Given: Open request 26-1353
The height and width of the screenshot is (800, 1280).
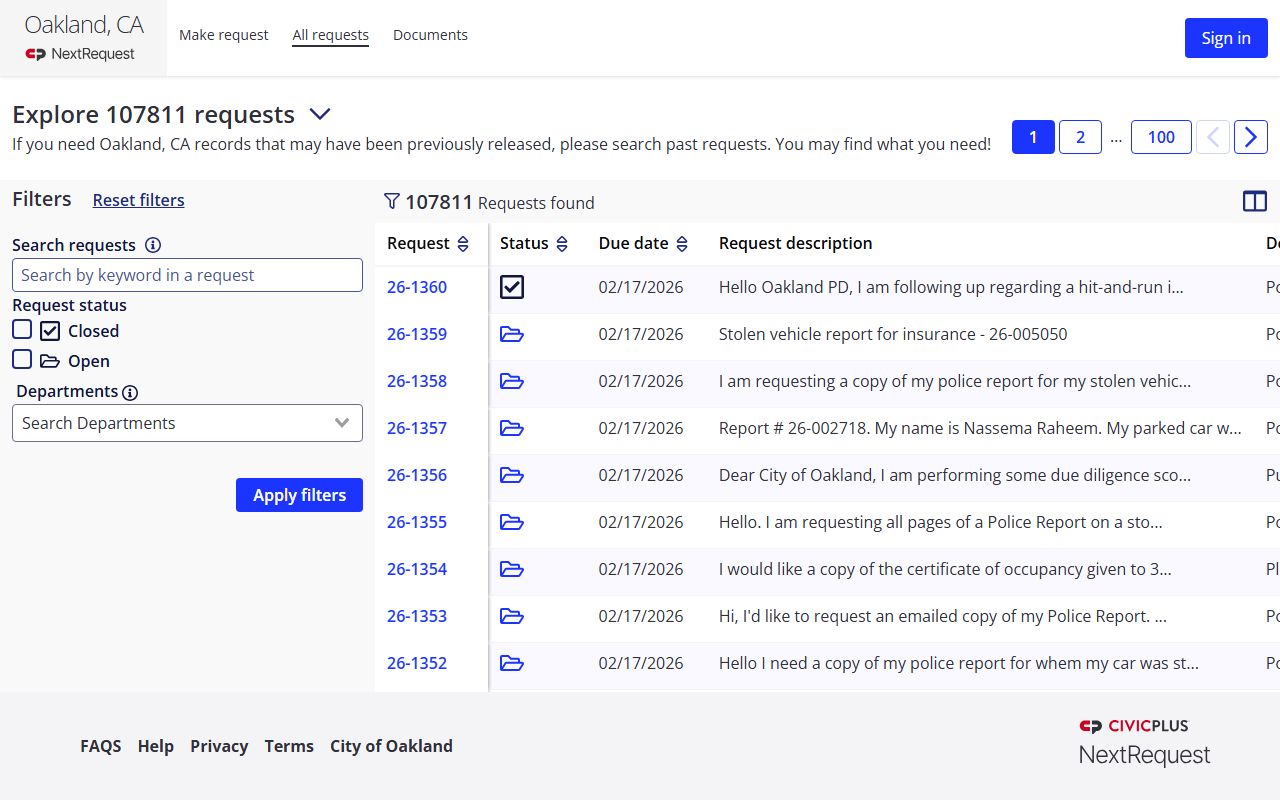Looking at the screenshot, I should pyautogui.click(x=417, y=616).
